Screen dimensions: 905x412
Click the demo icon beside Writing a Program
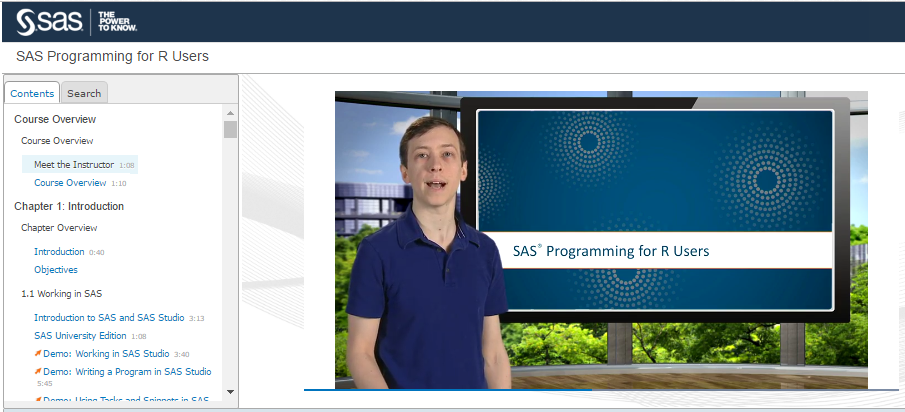[x=38, y=371]
